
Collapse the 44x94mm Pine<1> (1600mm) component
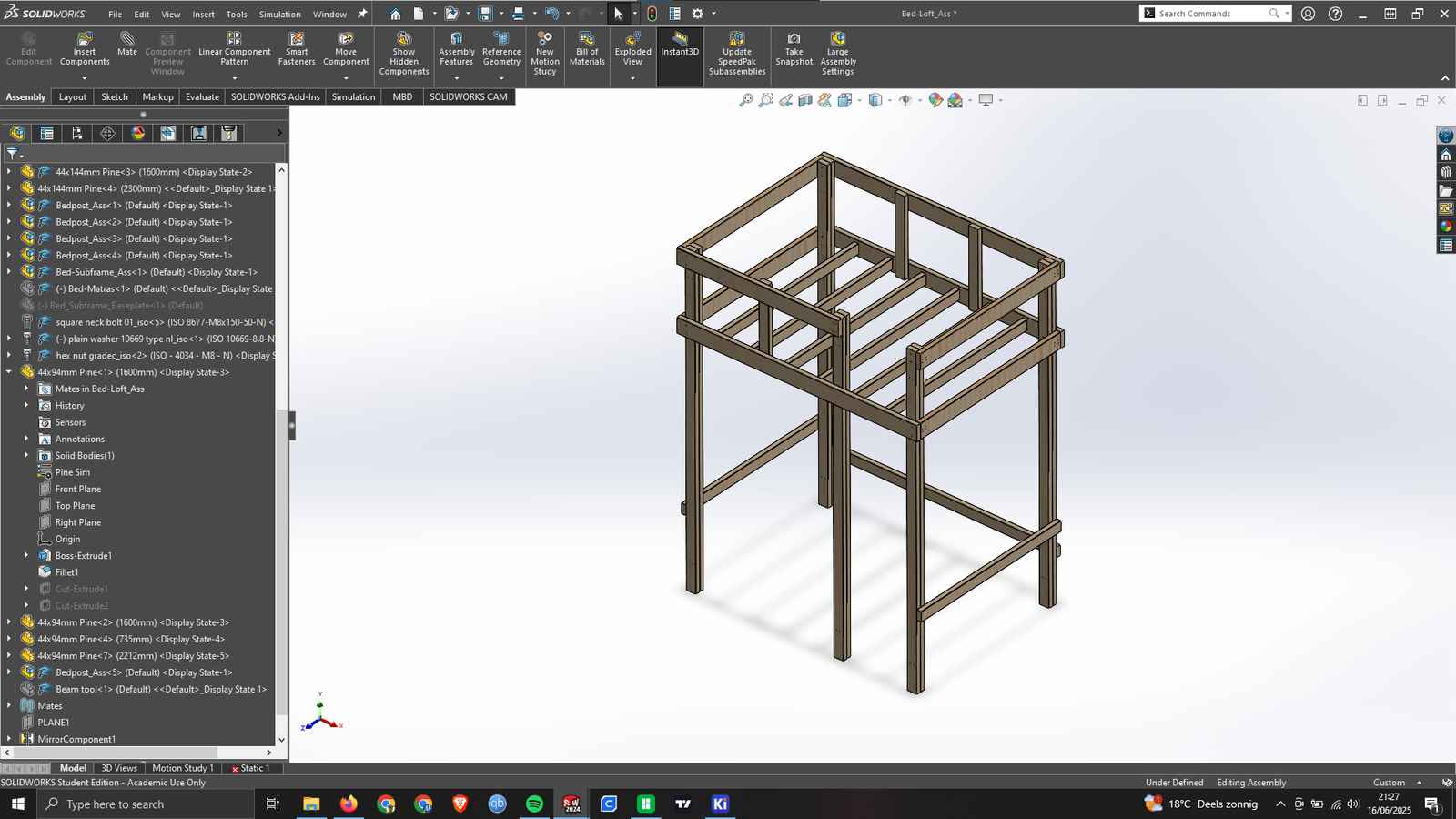click(x=9, y=372)
